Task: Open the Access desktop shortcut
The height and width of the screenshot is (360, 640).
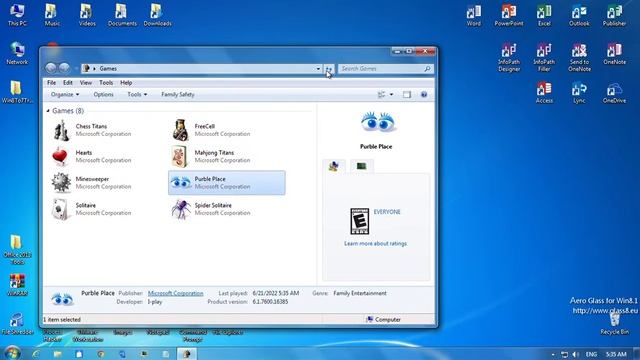Action: point(544,93)
